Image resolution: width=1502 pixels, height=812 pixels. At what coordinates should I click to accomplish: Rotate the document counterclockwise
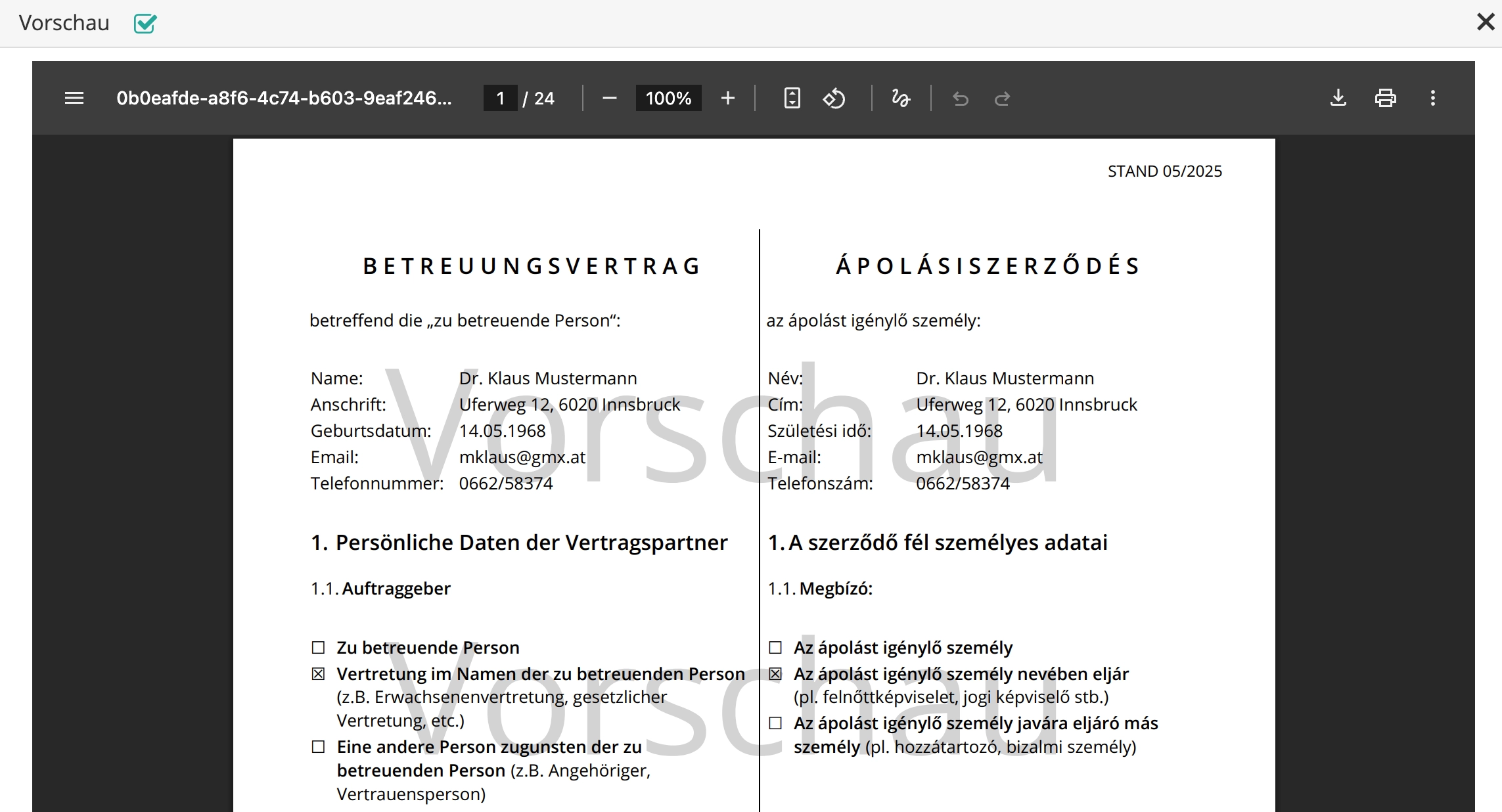coord(834,99)
